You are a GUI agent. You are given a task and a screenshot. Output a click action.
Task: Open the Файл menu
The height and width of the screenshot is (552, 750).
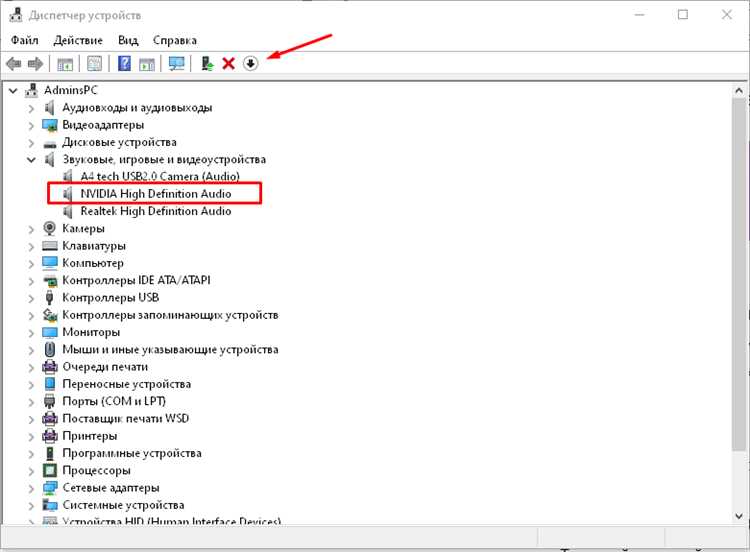[x=24, y=40]
